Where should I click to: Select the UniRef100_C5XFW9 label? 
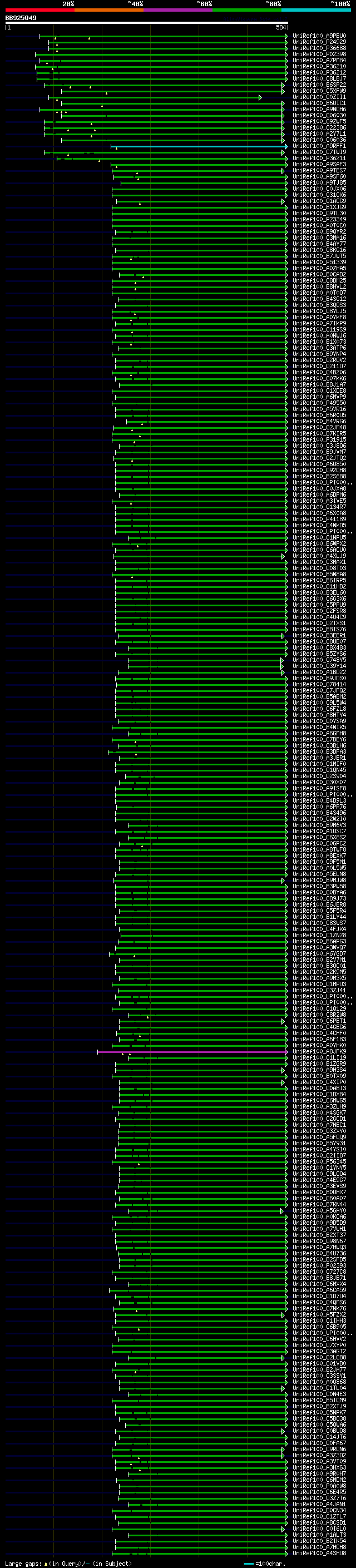[319, 91]
